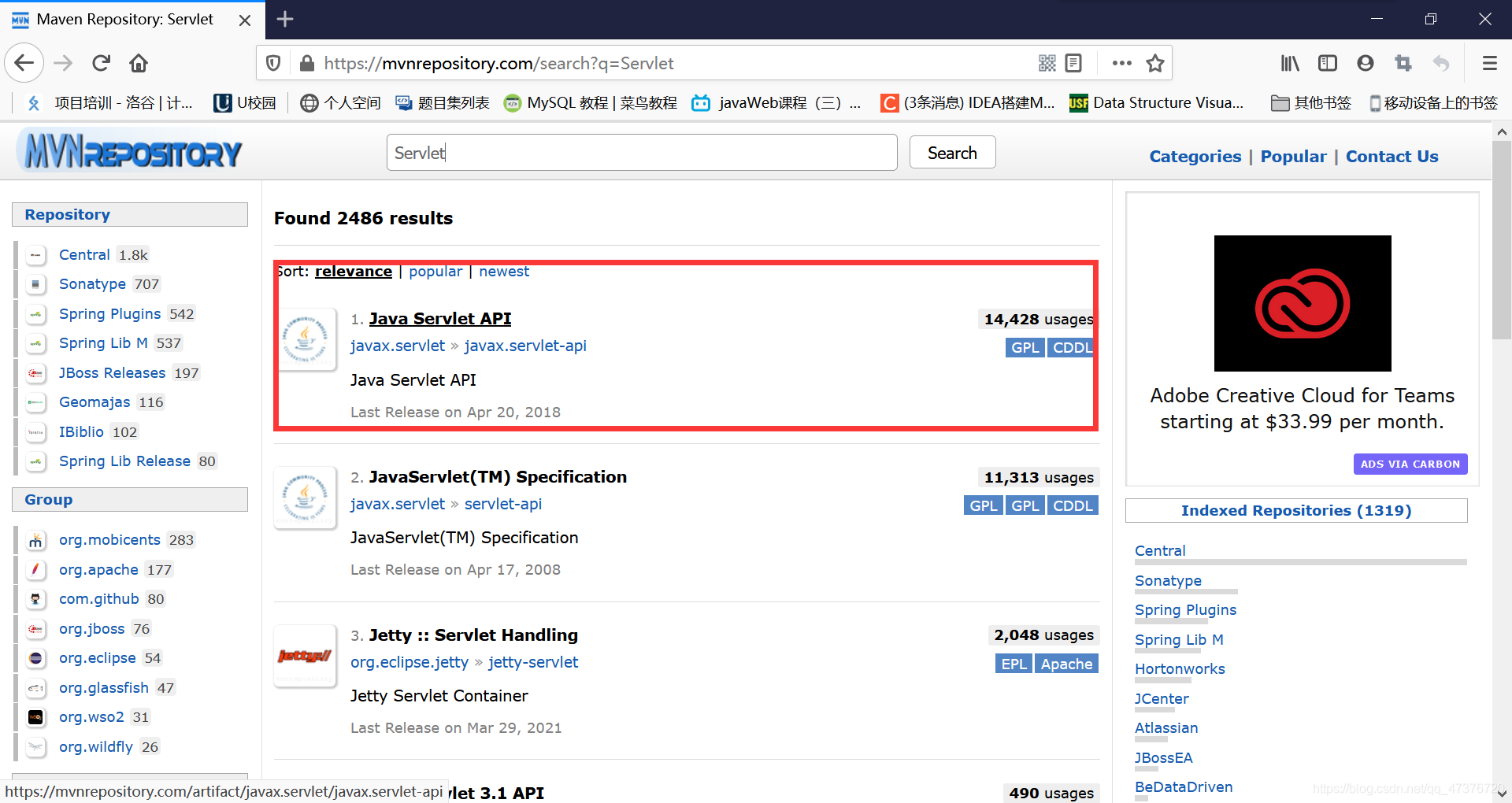Click the Apache license tag
This screenshot has width=1512, height=803.
click(x=1066, y=664)
